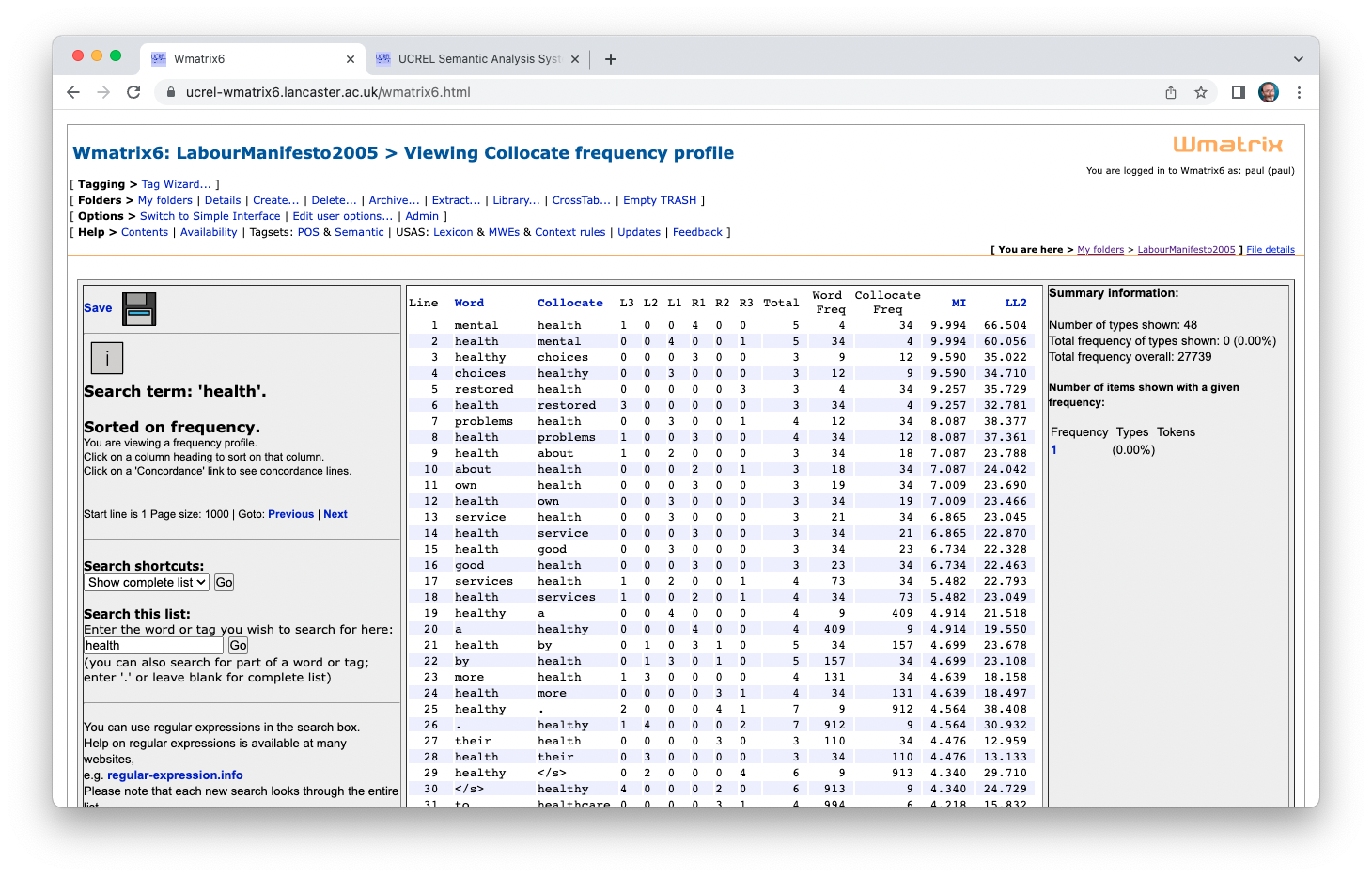This screenshot has height=877, width=1372.
Task: Click the share page icon
Action: (1171, 92)
